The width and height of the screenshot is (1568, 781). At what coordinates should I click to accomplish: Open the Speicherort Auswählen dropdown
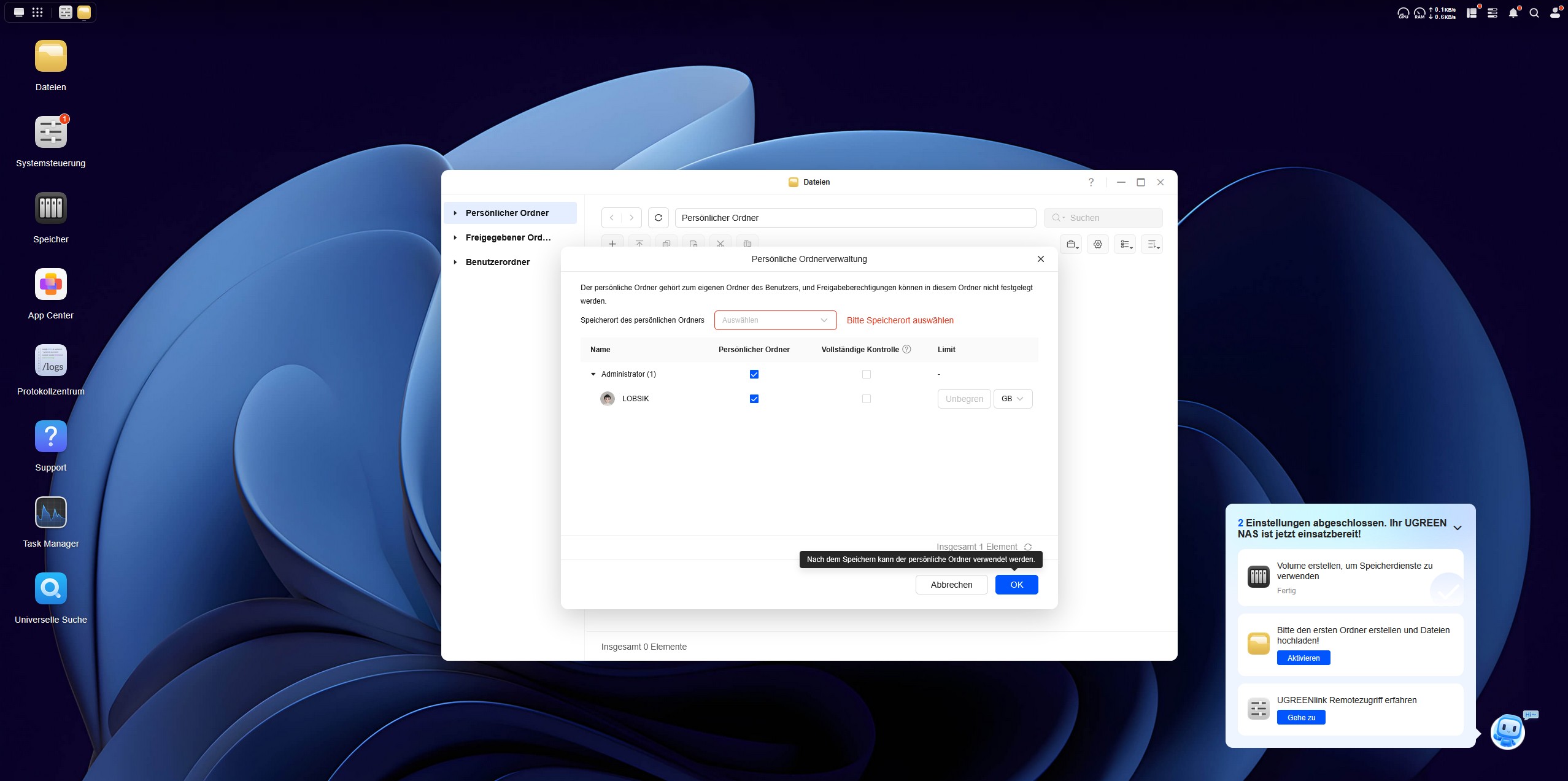[x=774, y=320]
